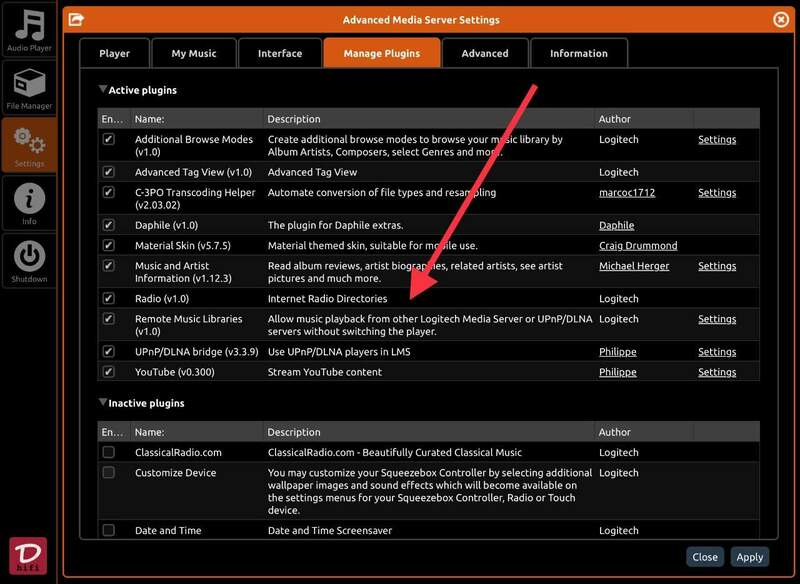This screenshot has width=800, height=584.
Task: Switch to the Player tab
Action: (115, 53)
